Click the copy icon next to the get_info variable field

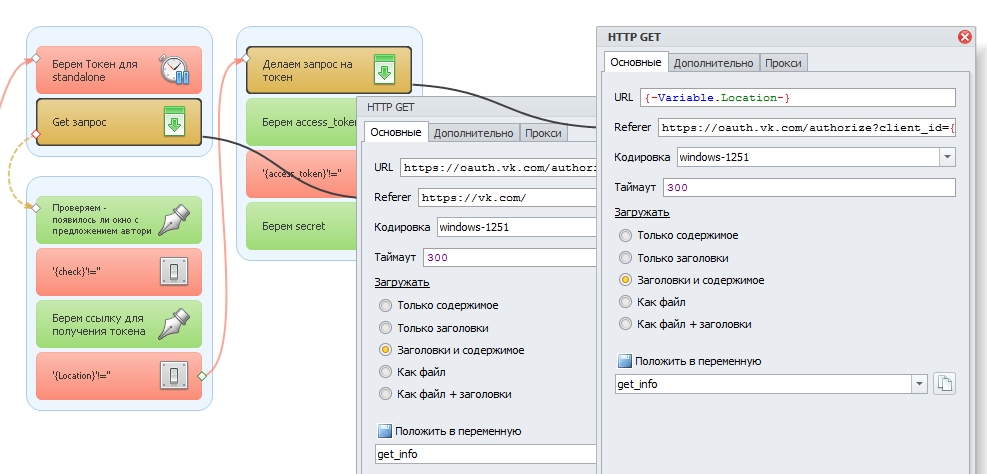coord(945,383)
